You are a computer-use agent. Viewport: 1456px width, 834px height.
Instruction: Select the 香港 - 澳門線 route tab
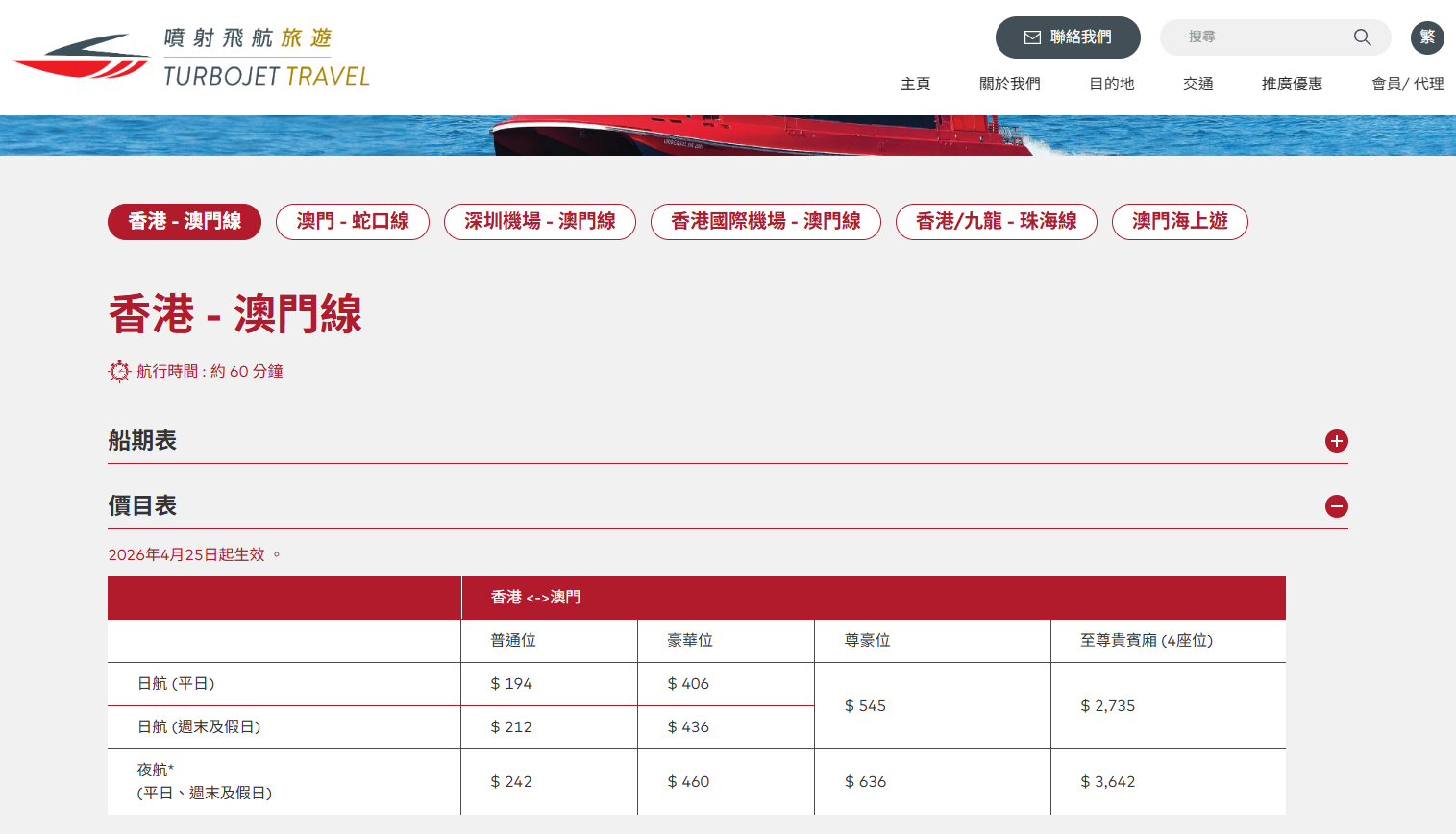(185, 222)
